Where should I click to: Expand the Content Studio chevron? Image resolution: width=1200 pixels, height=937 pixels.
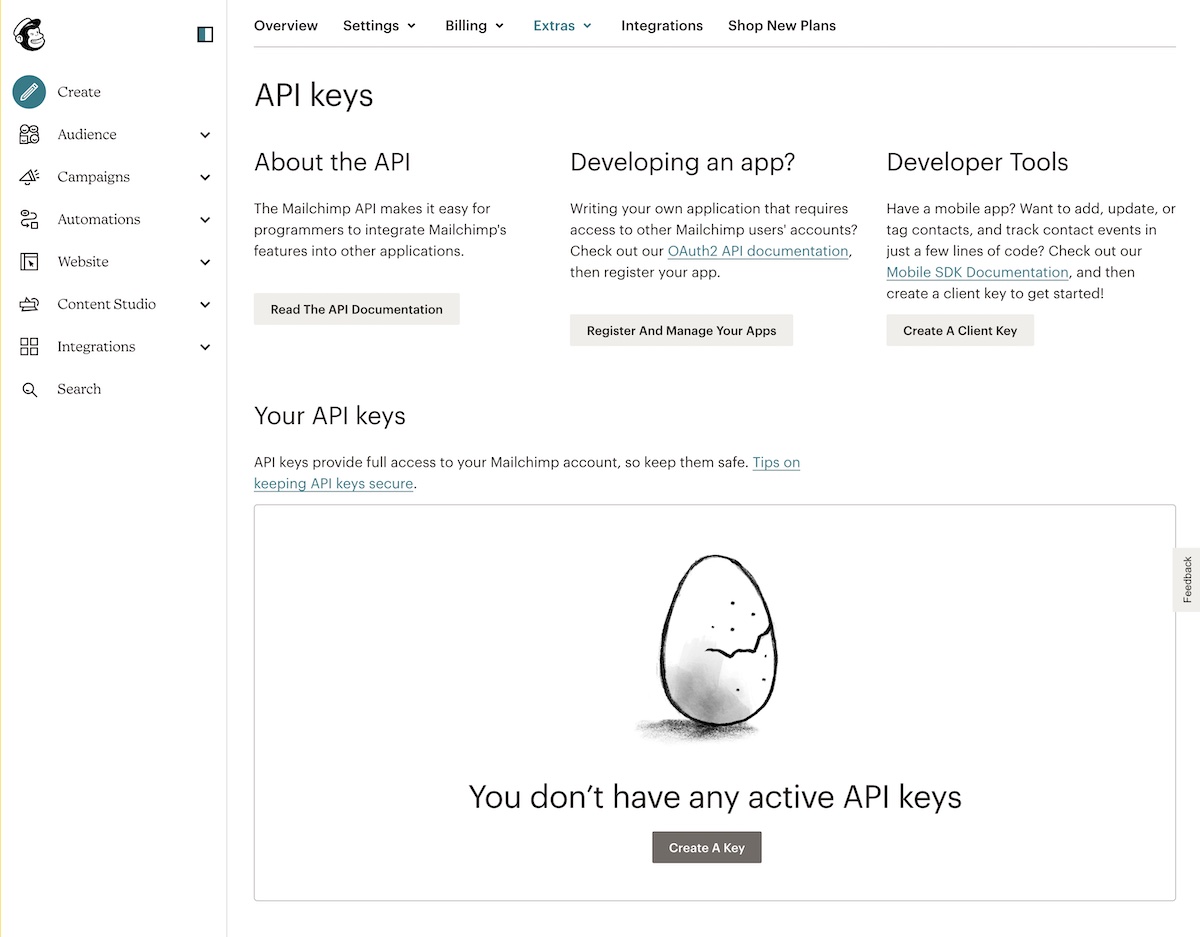205,305
